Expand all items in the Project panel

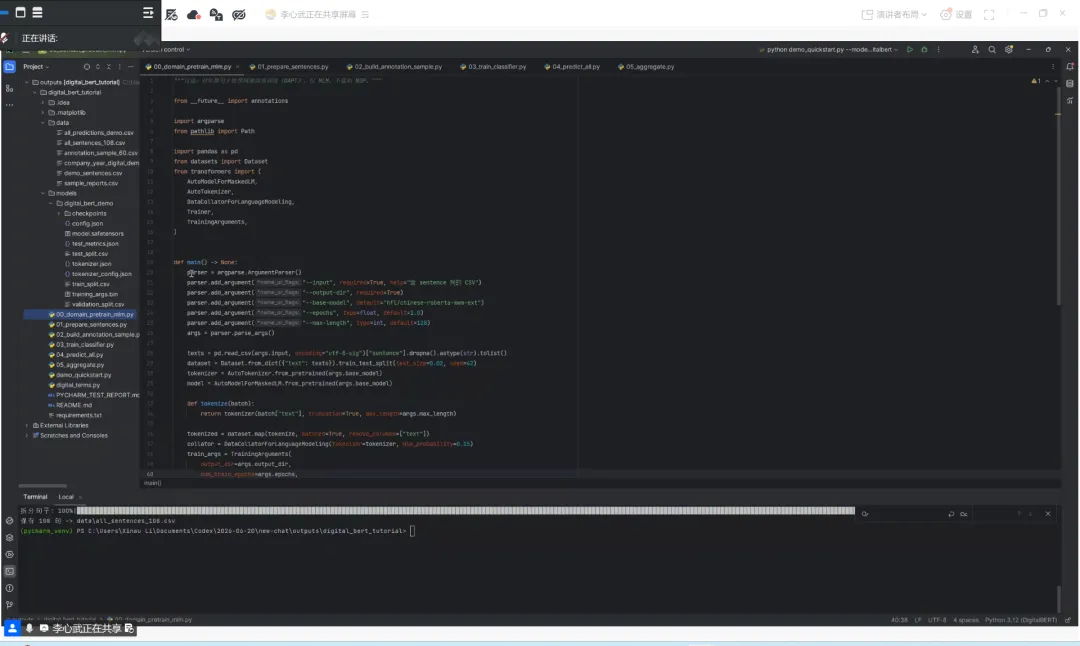[98, 67]
